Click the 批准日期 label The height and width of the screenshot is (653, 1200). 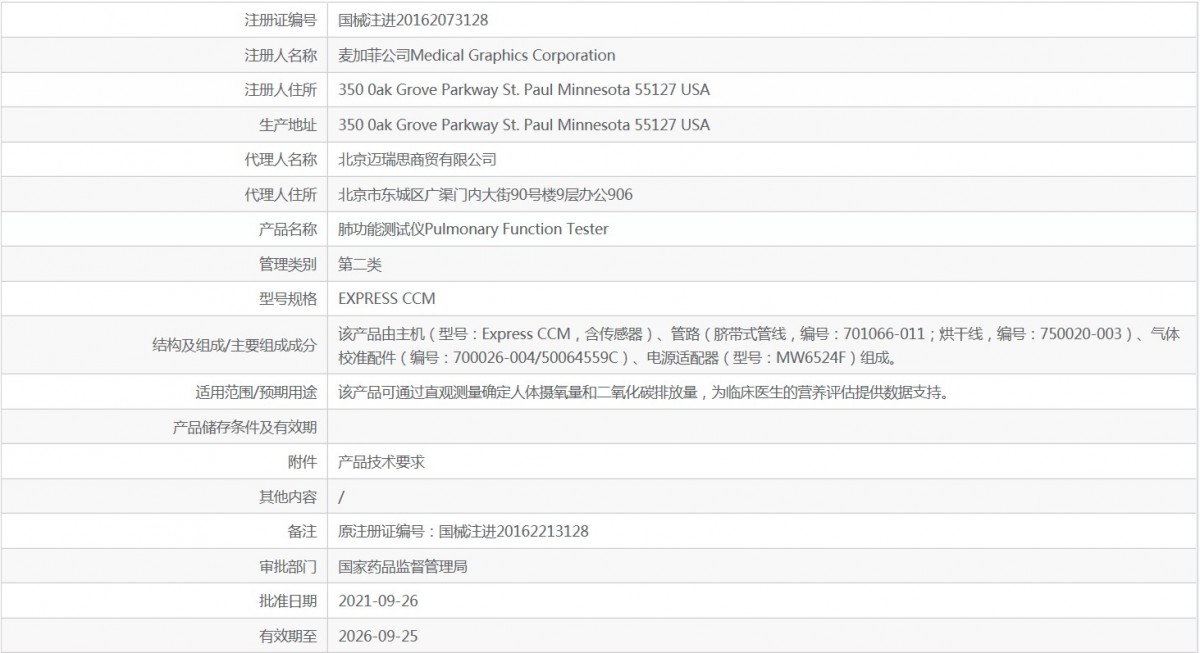[x=288, y=601]
